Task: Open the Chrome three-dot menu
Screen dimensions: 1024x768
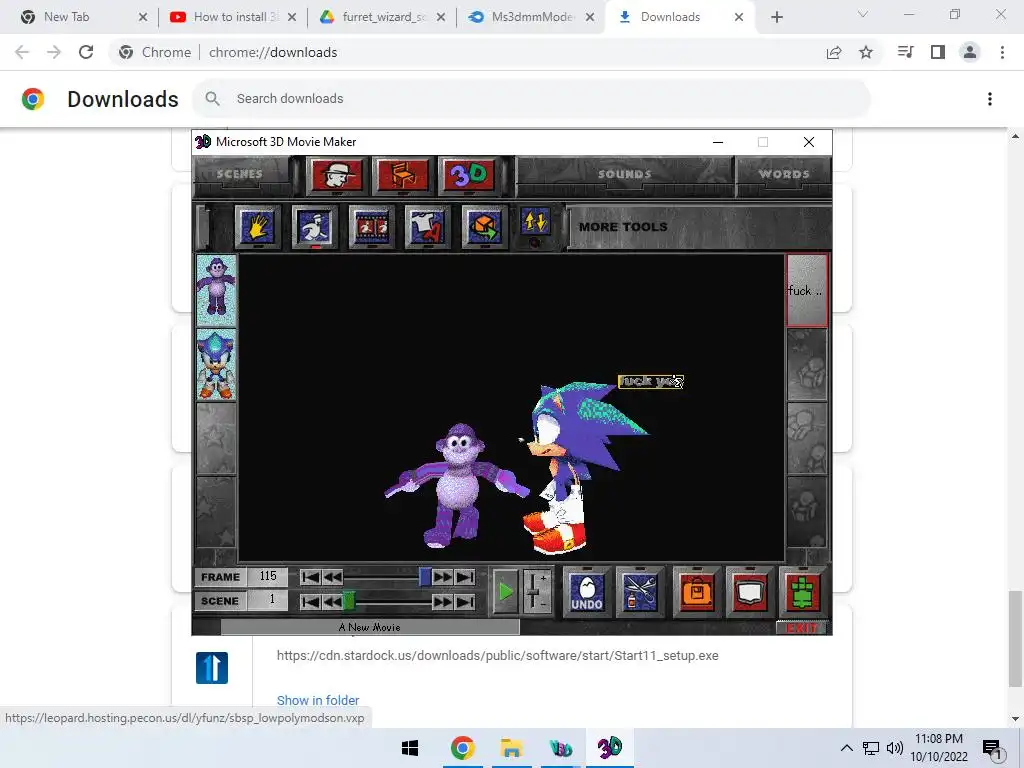Action: coord(1002,52)
